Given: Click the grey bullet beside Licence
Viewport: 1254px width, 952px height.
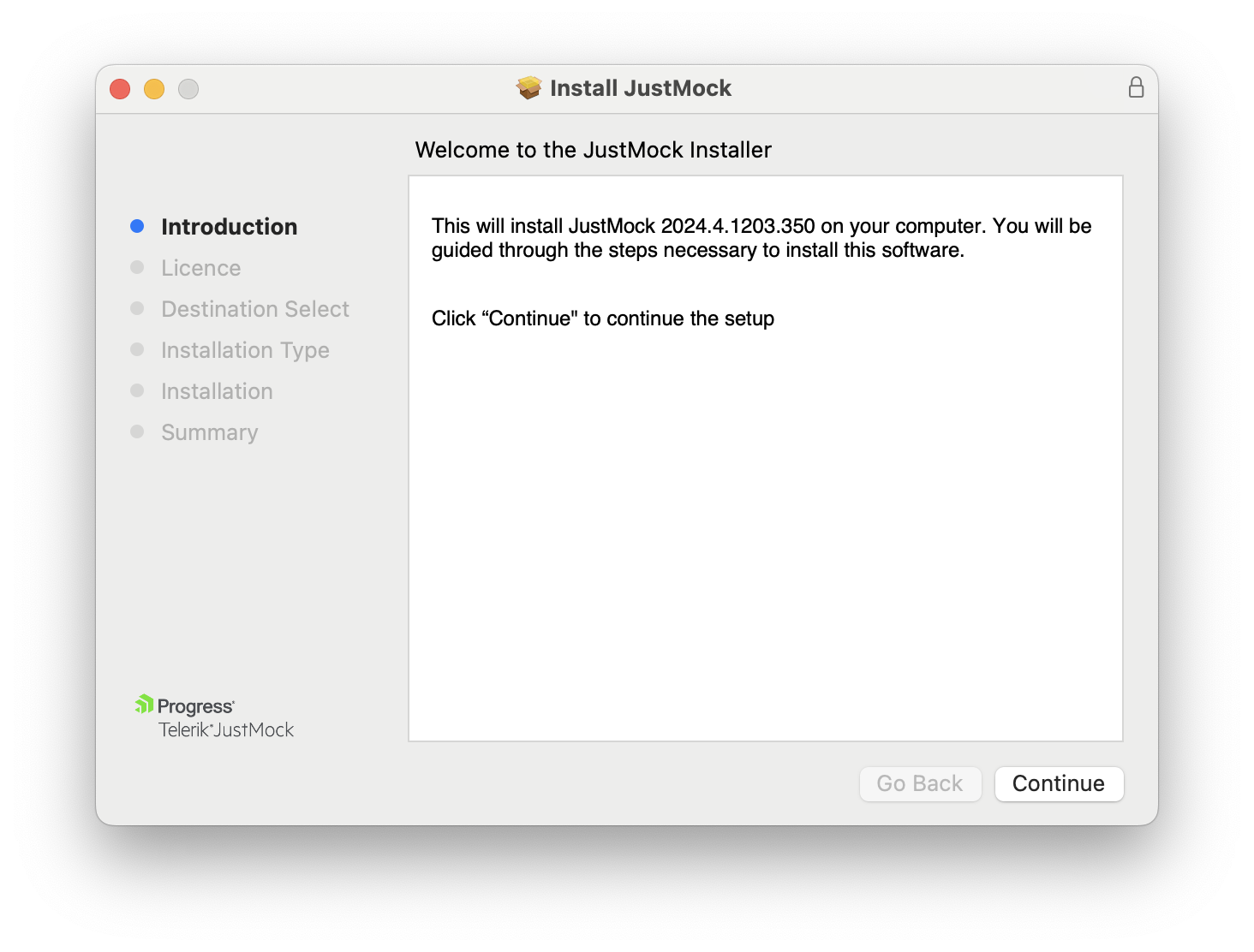Looking at the screenshot, I should (137, 268).
